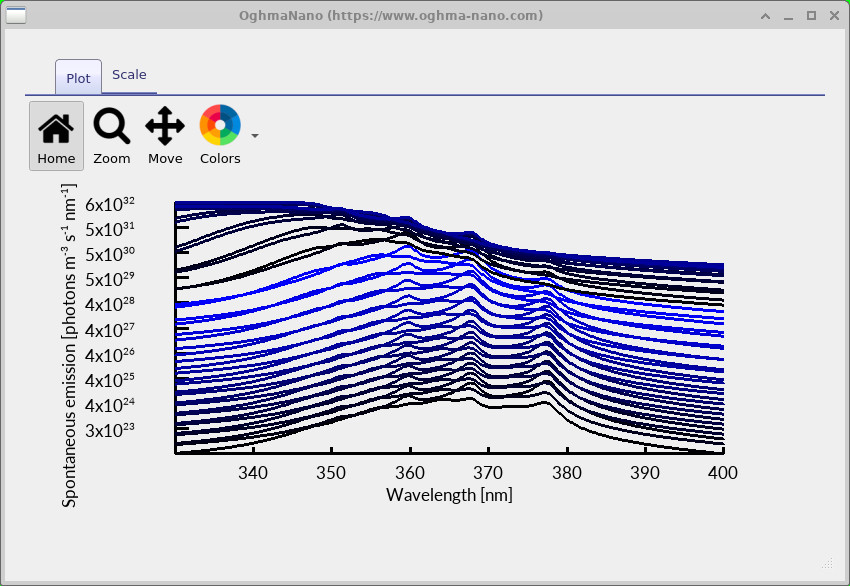Activate the Zoom magnifier tool
Viewport: 850px width, 586px height.
[112, 136]
